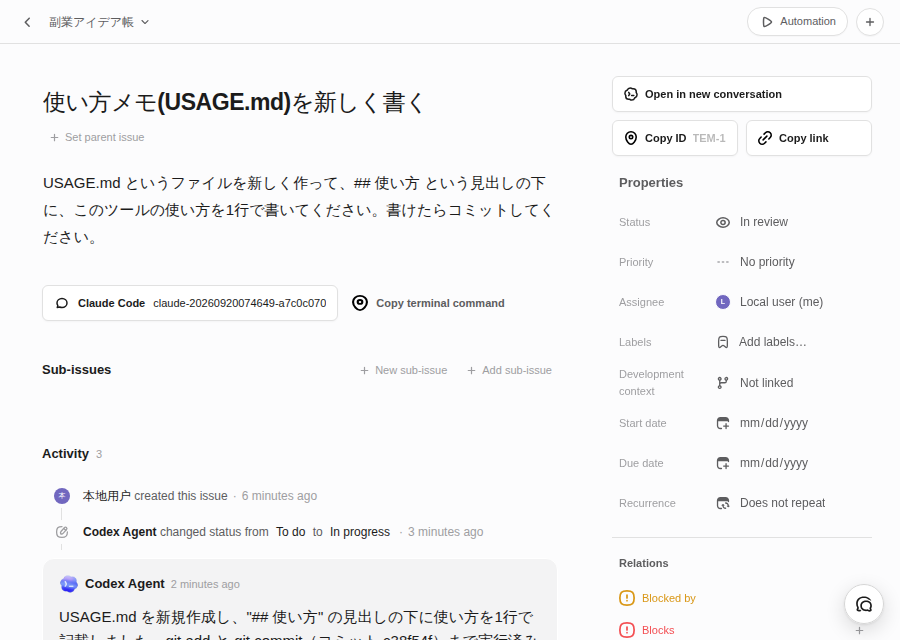The image size is (900, 640).
Task: Go back using the left arrow icon
Action: click(27, 22)
